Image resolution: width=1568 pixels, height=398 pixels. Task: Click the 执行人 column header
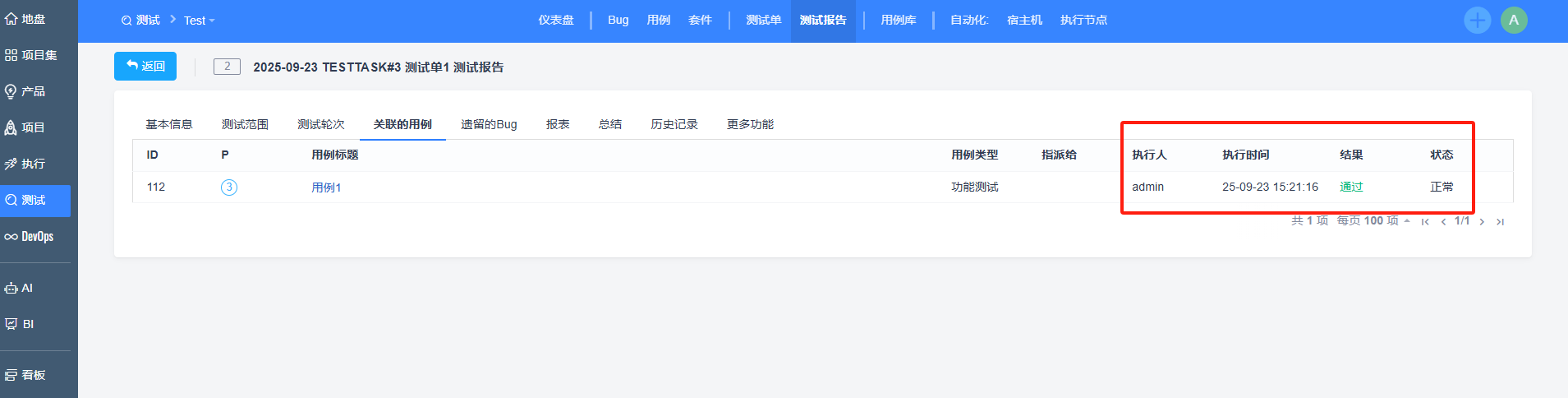click(x=1149, y=155)
